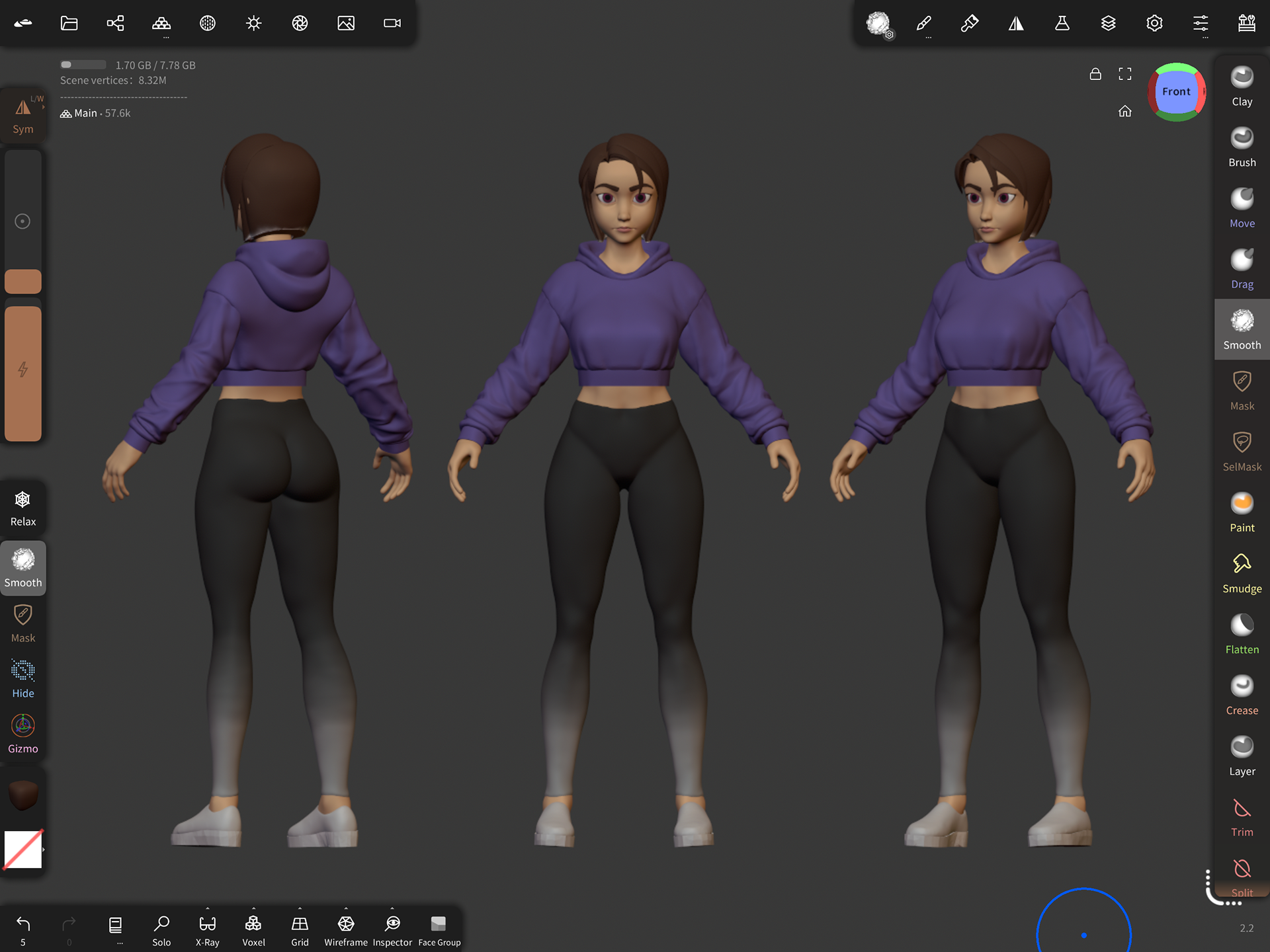1270x952 pixels.
Task: Expand the Voxel remesh options
Action: 253,910
